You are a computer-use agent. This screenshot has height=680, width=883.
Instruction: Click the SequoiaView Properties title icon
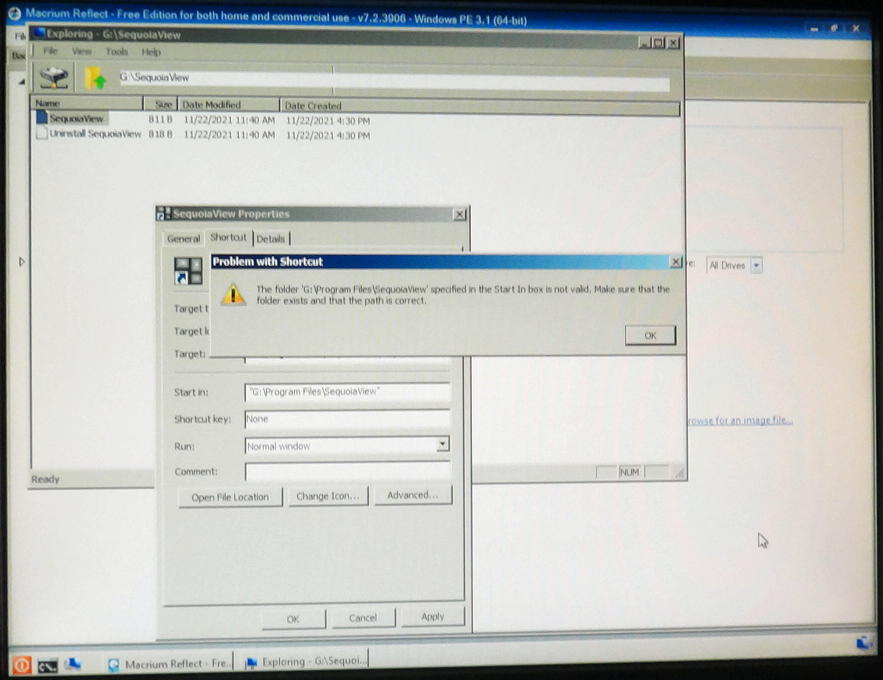pos(163,214)
